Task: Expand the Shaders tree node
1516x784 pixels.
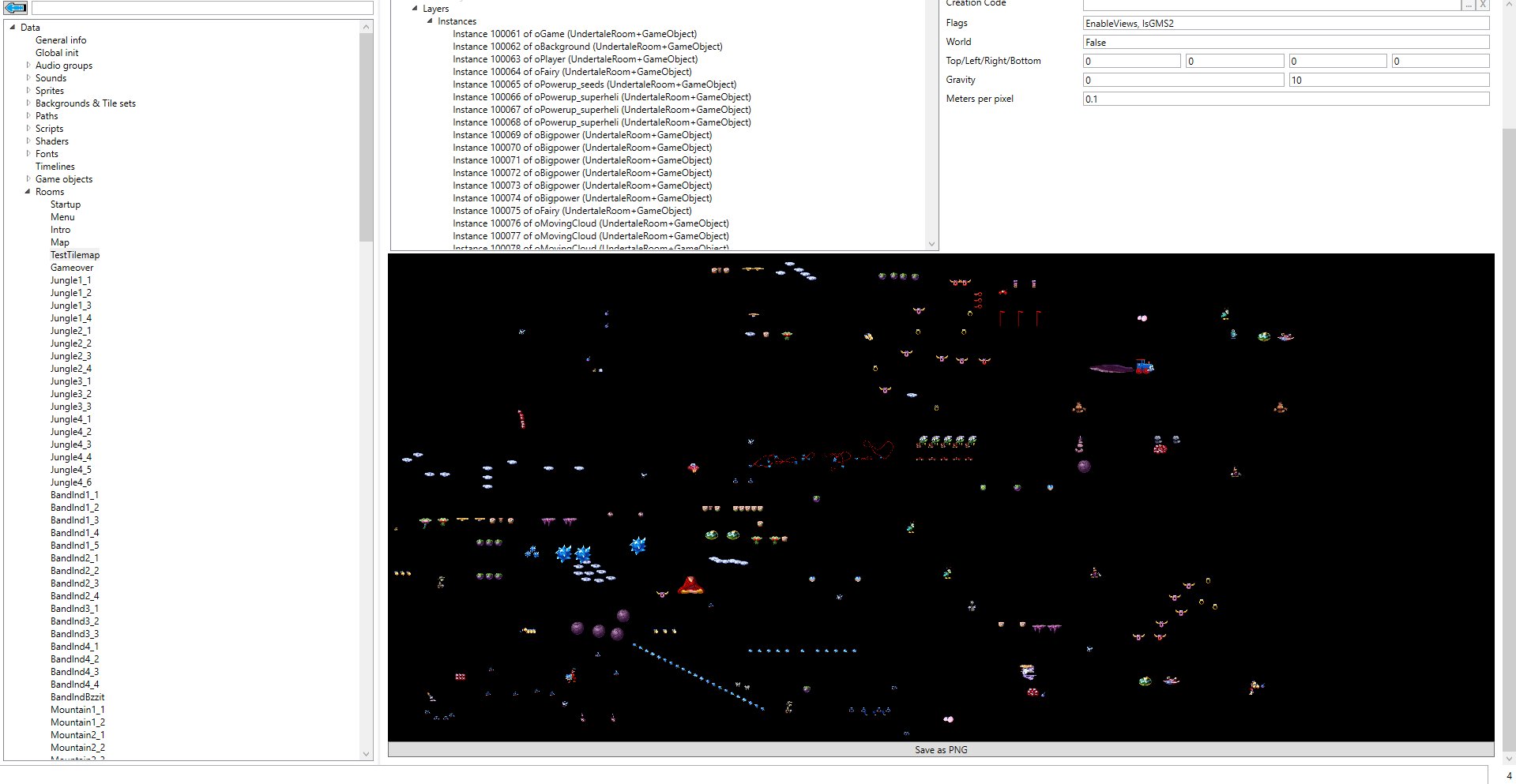Action: click(28, 141)
